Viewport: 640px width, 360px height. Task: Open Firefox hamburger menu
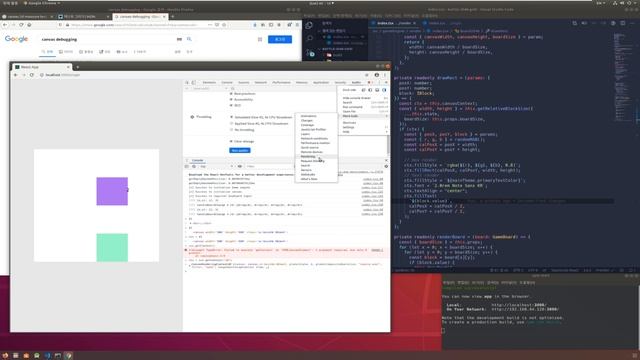(x=297, y=25)
